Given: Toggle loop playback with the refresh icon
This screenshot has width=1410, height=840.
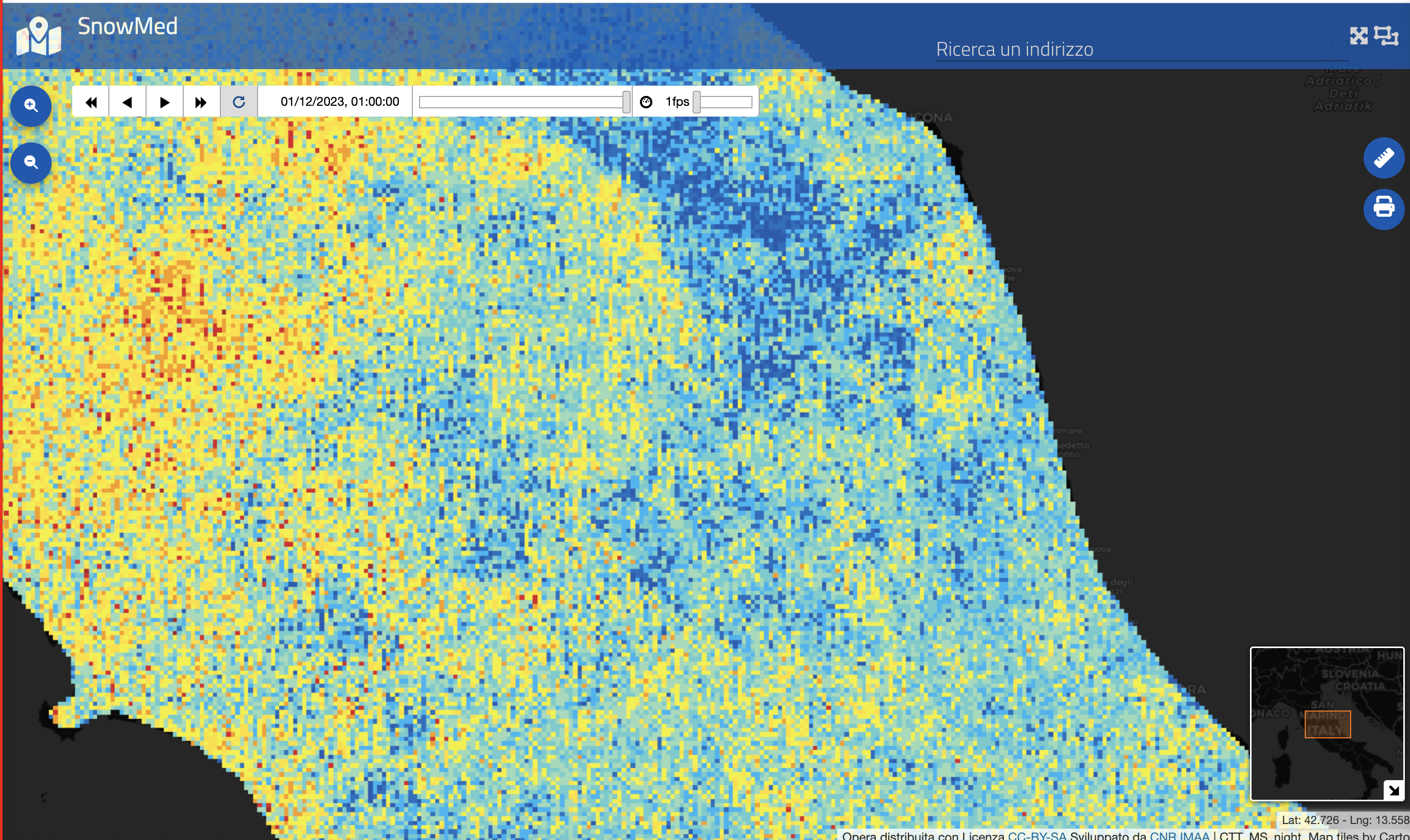Looking at the screenshot, I should 238,101.
